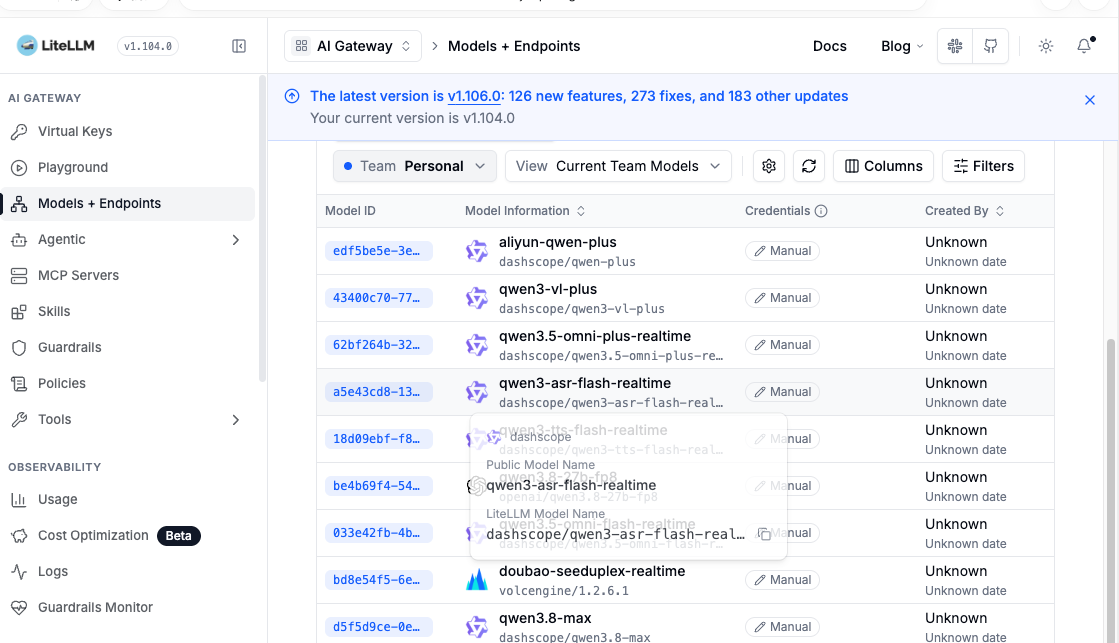Open model ID bd8e54f5-6e…

(x=378, y=580)
